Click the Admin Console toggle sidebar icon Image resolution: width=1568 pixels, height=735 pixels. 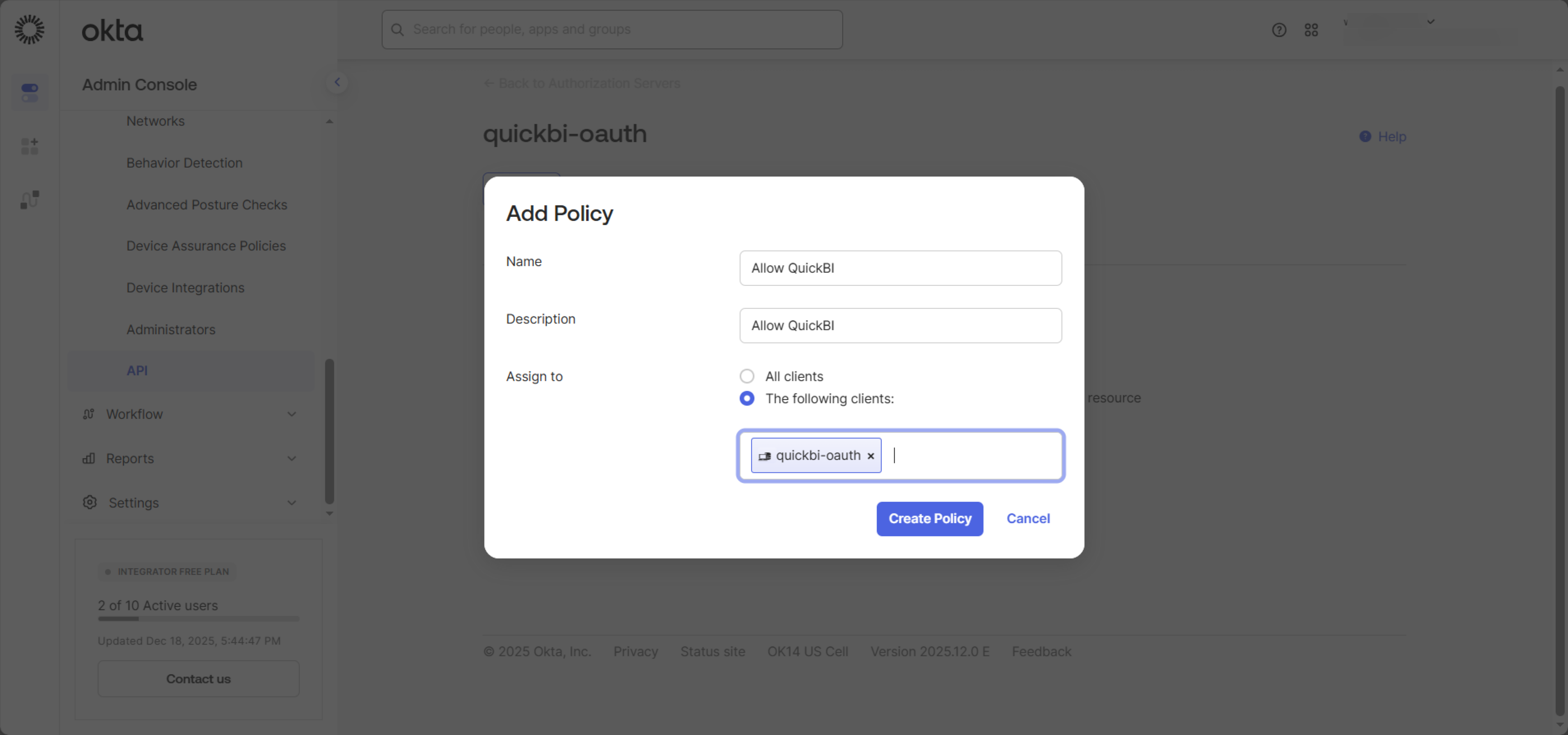[30, 92]
